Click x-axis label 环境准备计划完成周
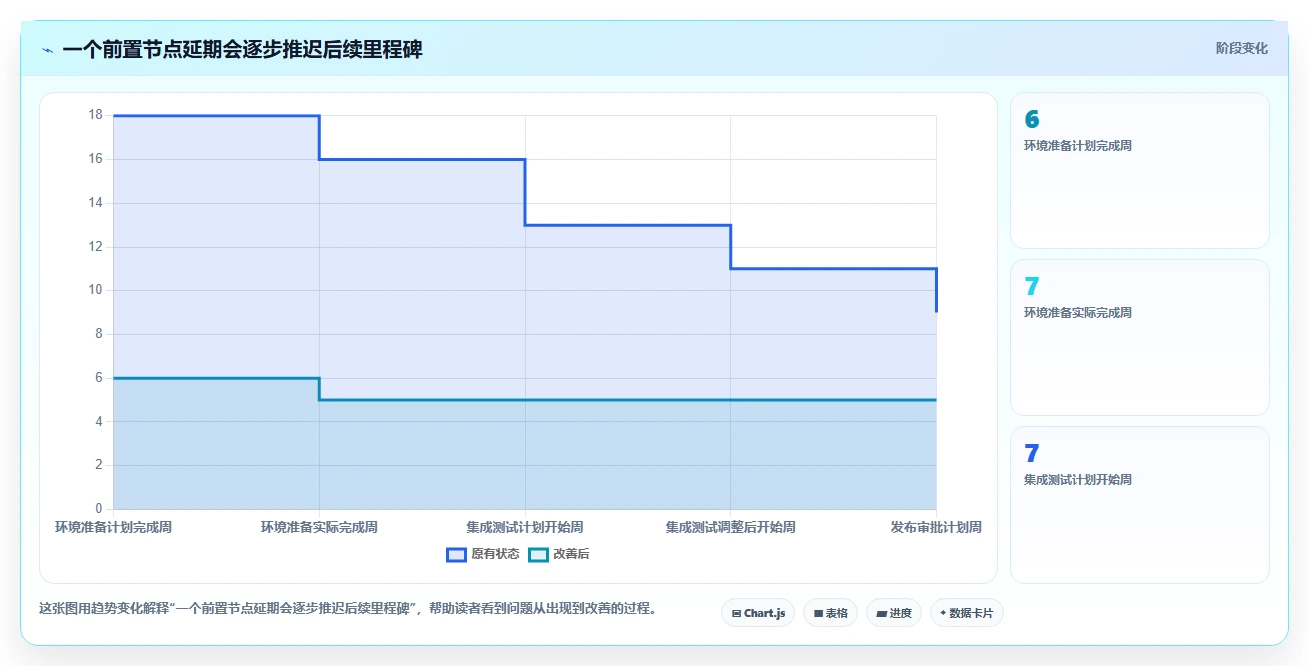The width and height of the screenshot is (1309, 666). (x=113, y=527)
